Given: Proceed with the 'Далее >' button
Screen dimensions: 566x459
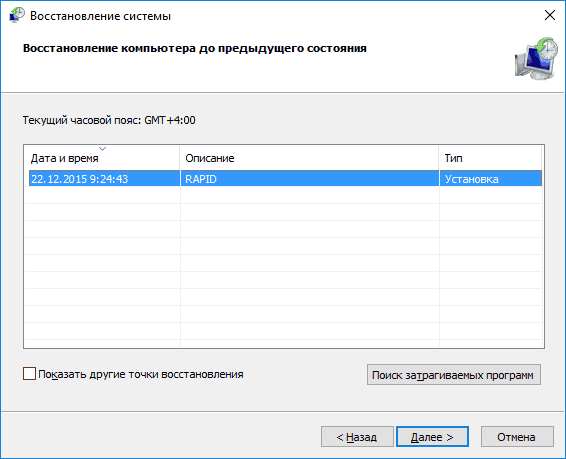Looking at the screenshot, I should [432, 437].
